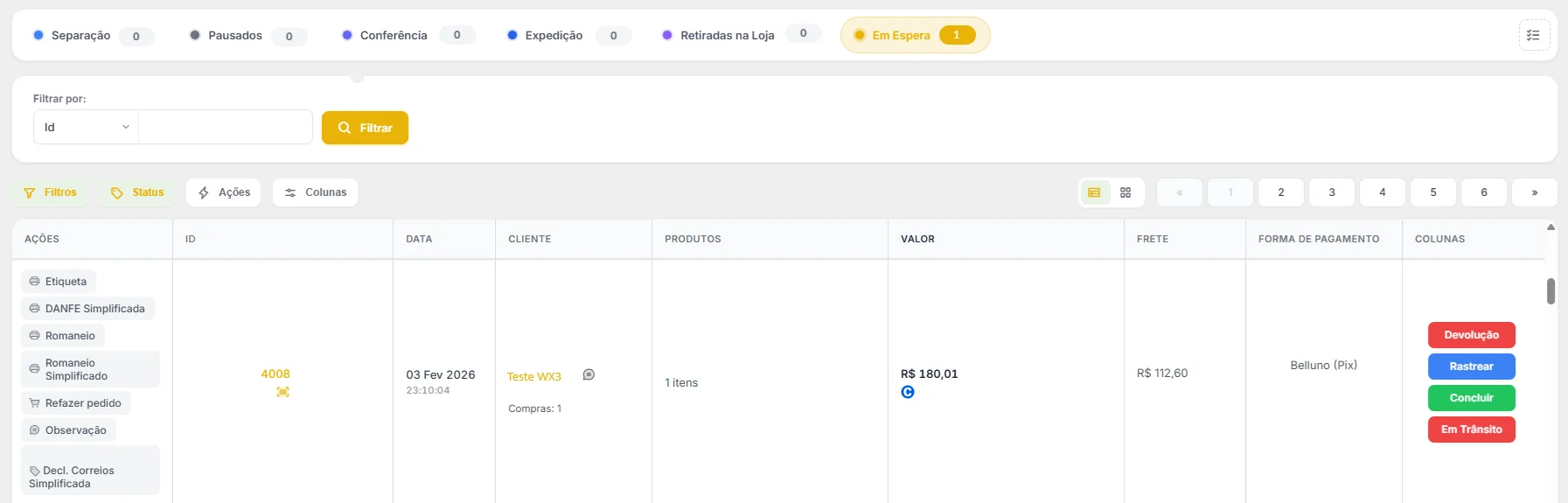Open the customer chat bubble icon beside Teste WX3

pos(589,374)
